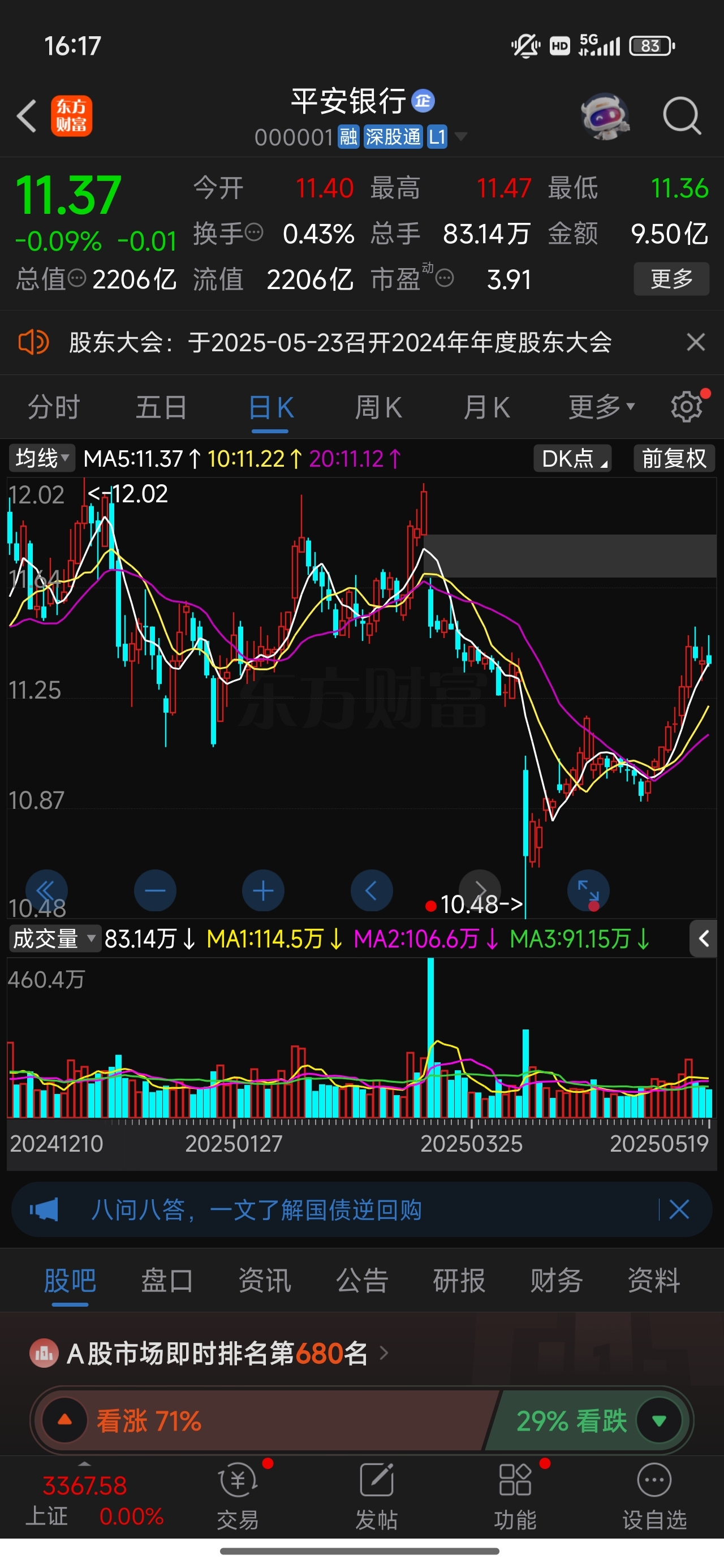Screen dimensions: 724x1568
Task: Tap the battery indicator in status bar
Action: click(x=652, y=46)
